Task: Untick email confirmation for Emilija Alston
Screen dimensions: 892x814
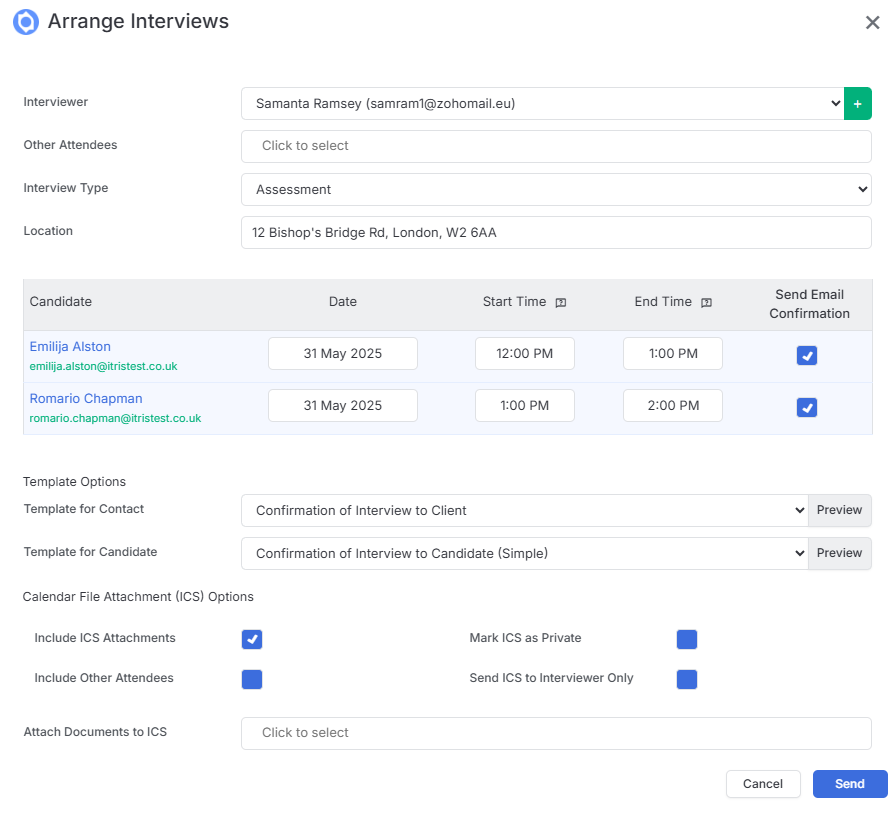Action: pos(807,356)
